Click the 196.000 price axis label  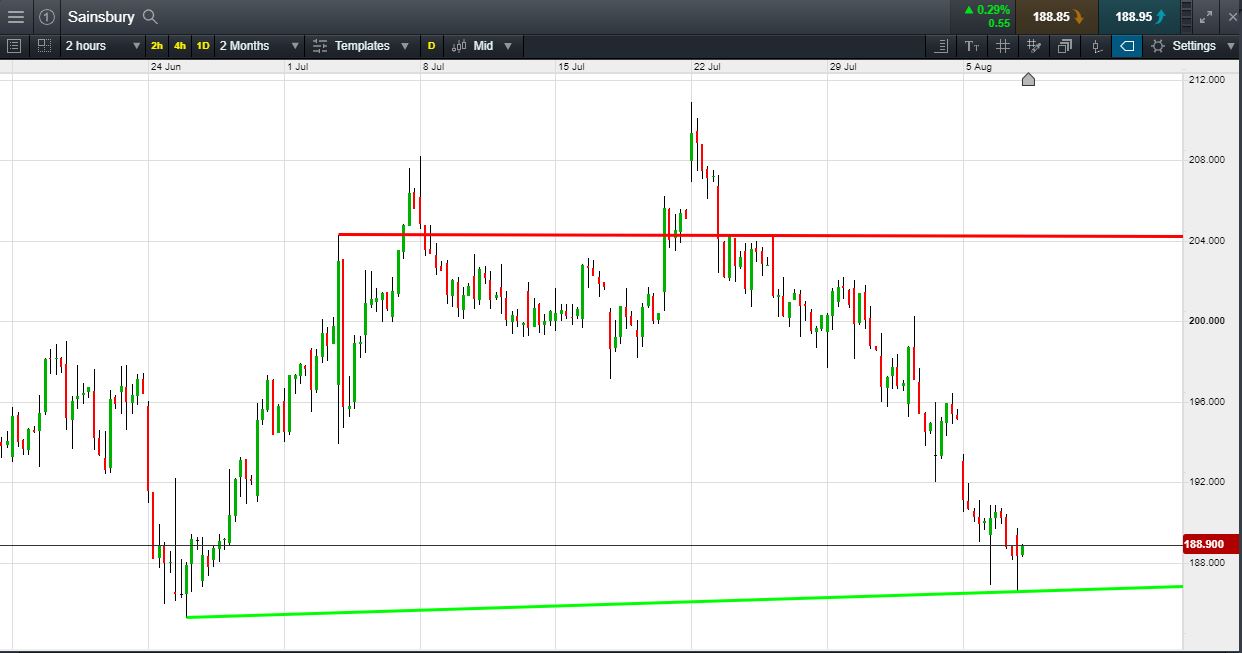tap(1206, 402)
